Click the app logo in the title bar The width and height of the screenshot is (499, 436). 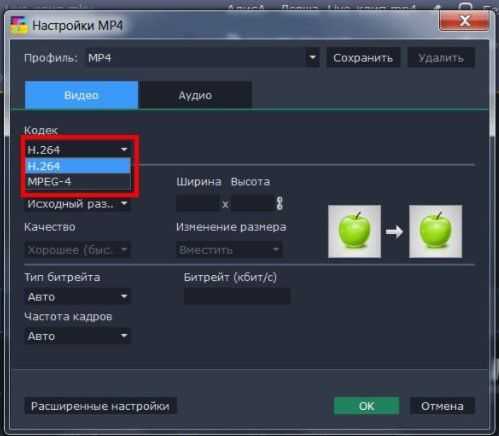19,25
